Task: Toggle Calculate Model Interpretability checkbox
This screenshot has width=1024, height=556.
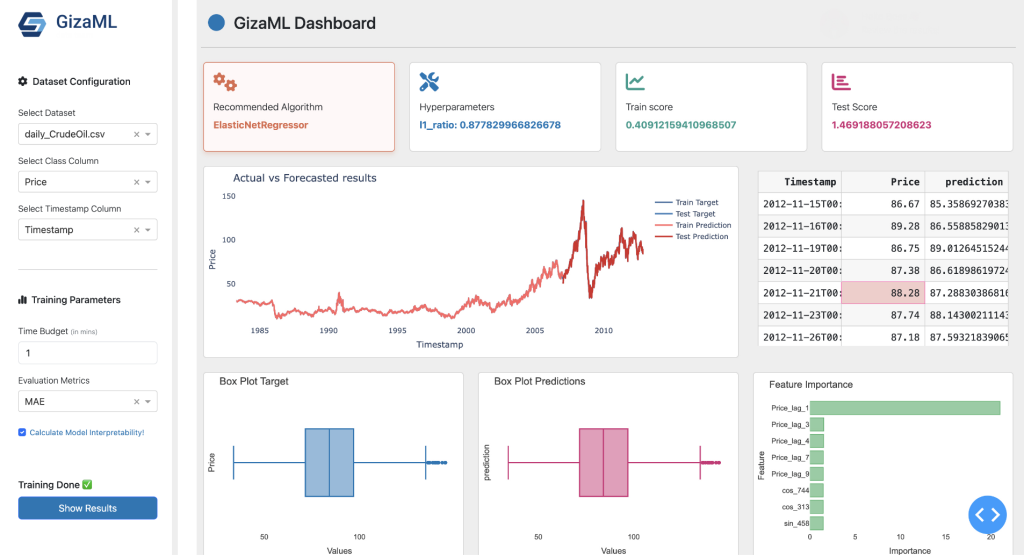Action: [22, 432]
